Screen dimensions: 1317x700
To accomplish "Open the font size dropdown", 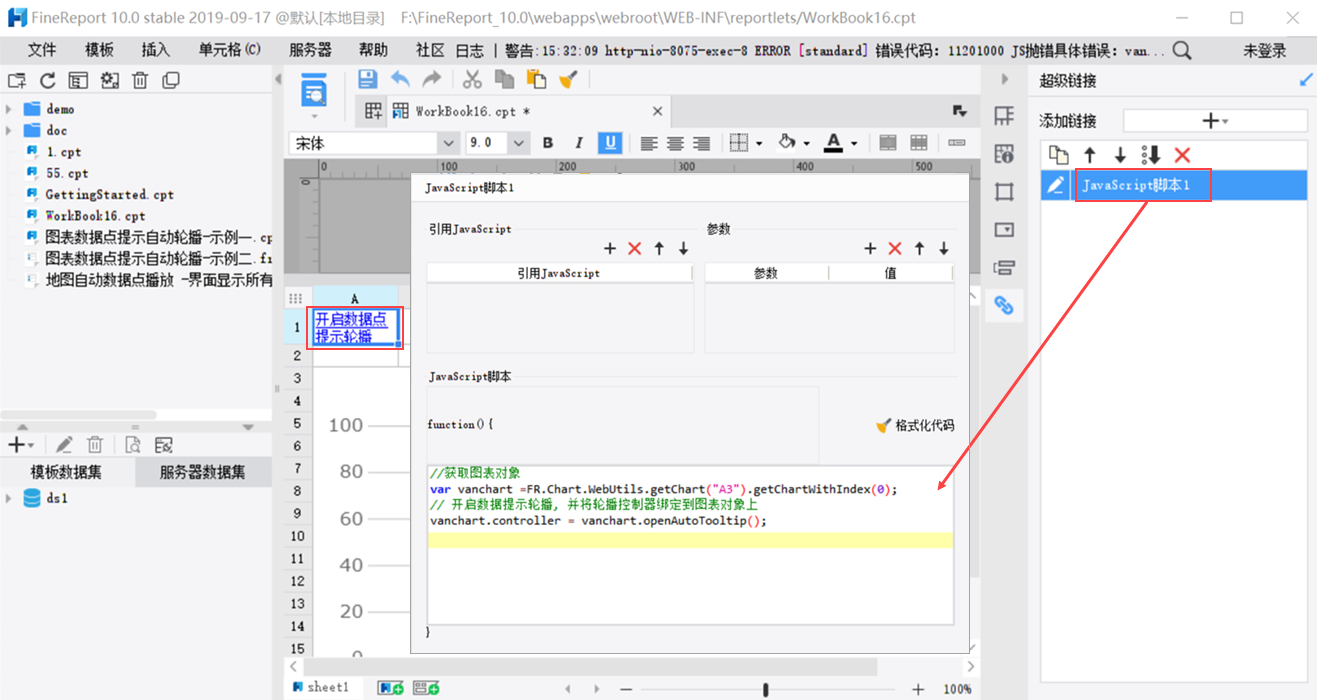I will (519, 144).
